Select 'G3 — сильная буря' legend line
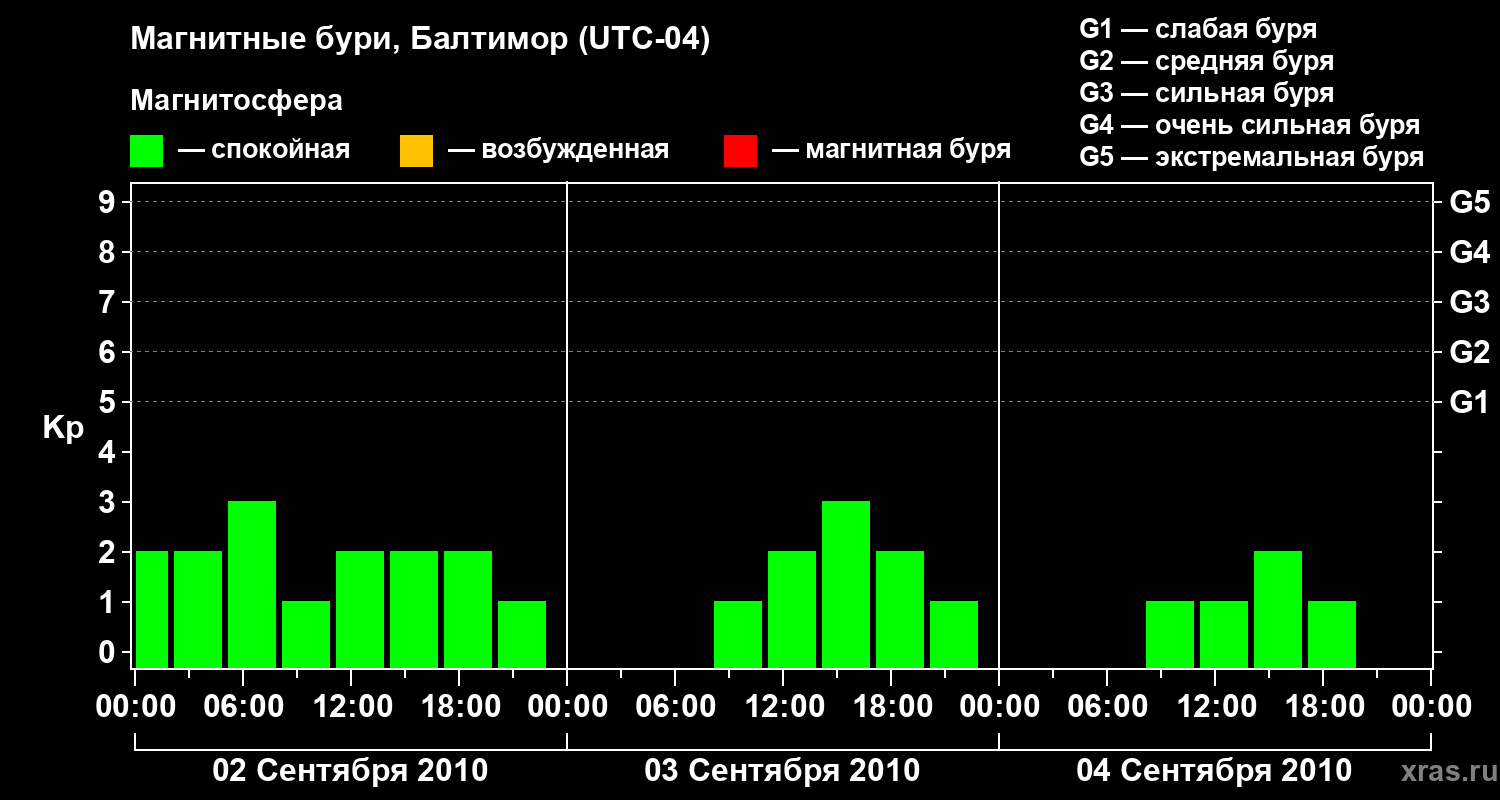This screenshot has height=800, width=1500. pos(1207,93)
